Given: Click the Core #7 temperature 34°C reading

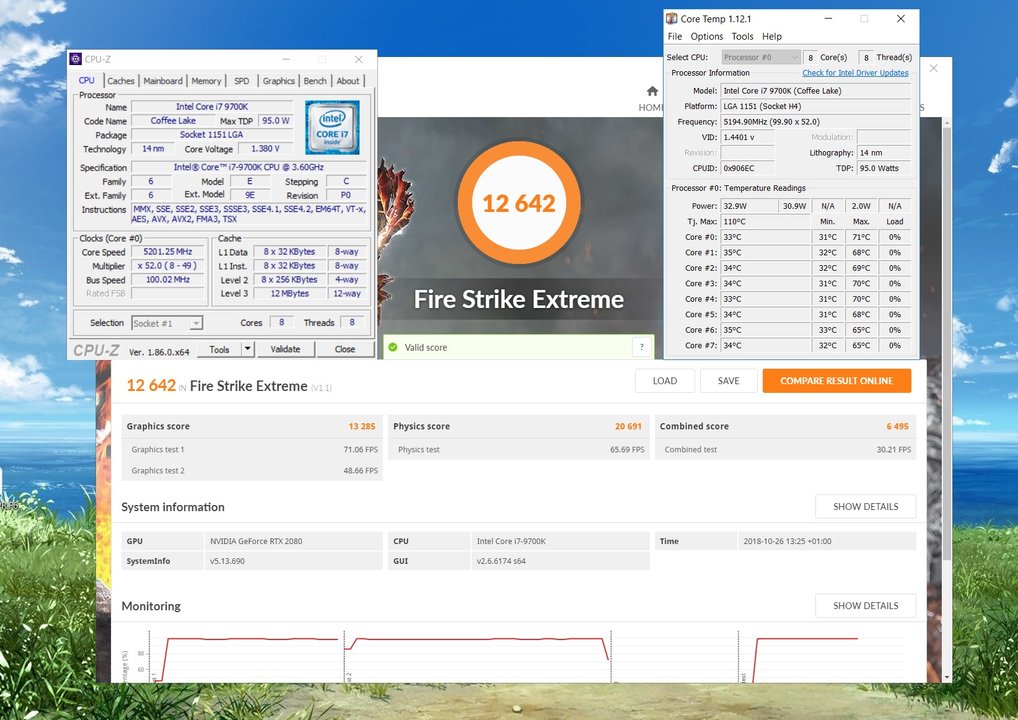Looking at the screenshot, I should coord(765,345).
